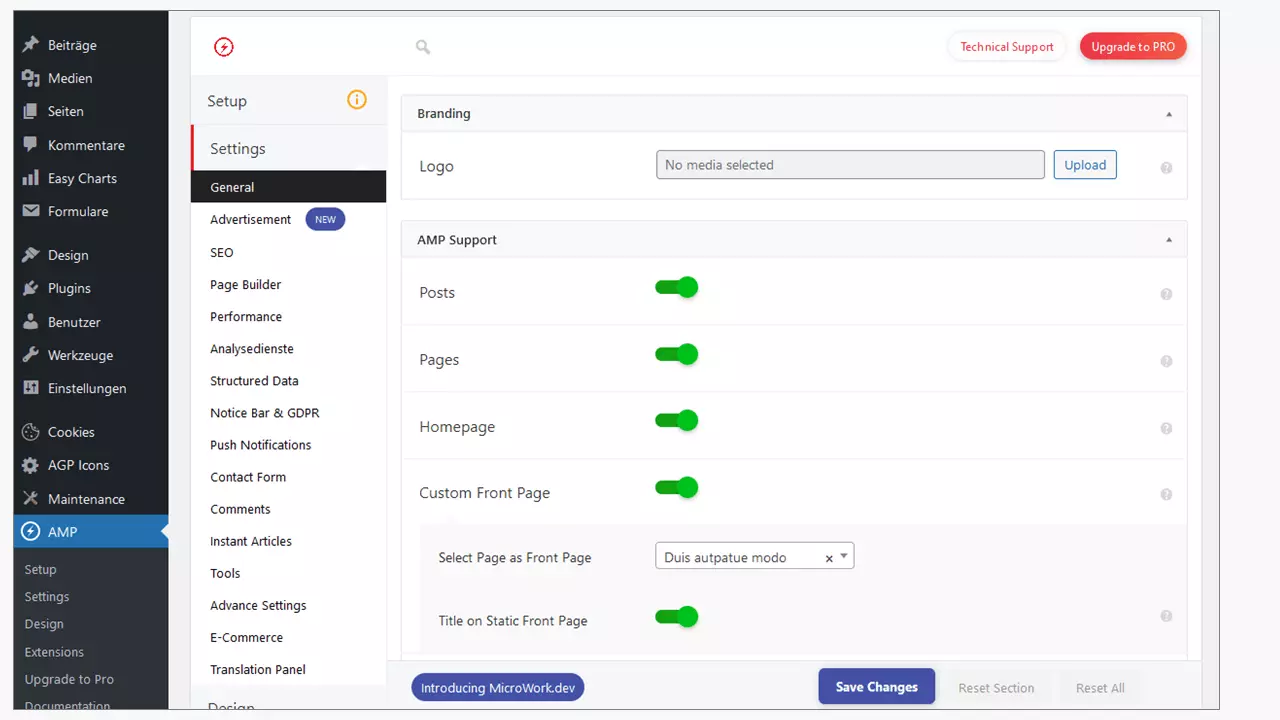Click the Setup section header
The image size is (1280, 720).
pyautogui.click(x=288, y=100)
